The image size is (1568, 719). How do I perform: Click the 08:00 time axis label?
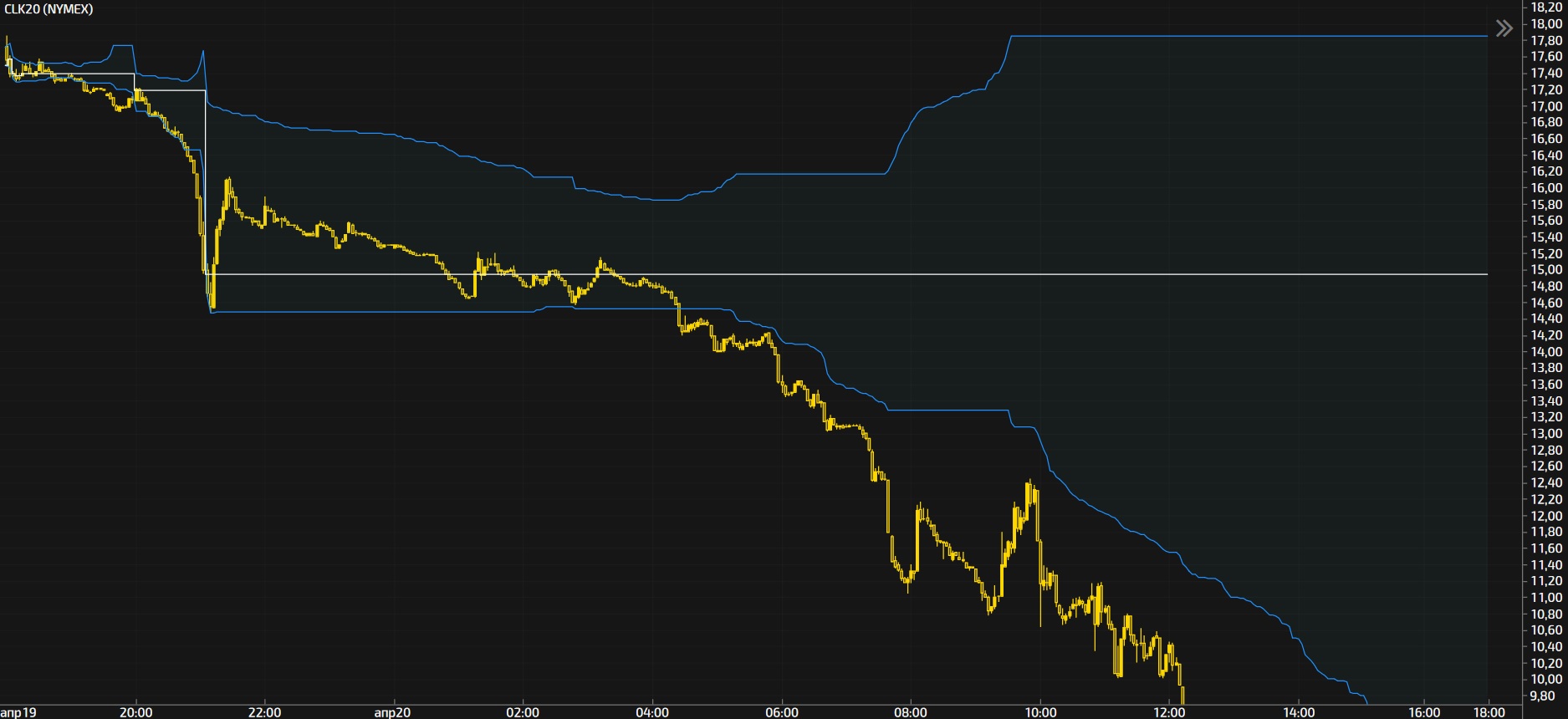911,712
